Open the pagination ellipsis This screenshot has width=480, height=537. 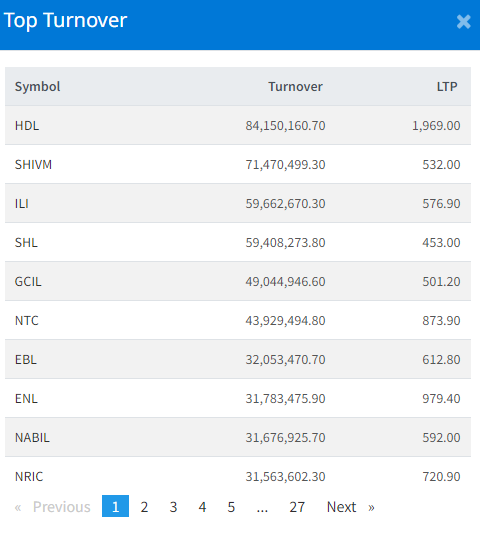pos(262,507)
